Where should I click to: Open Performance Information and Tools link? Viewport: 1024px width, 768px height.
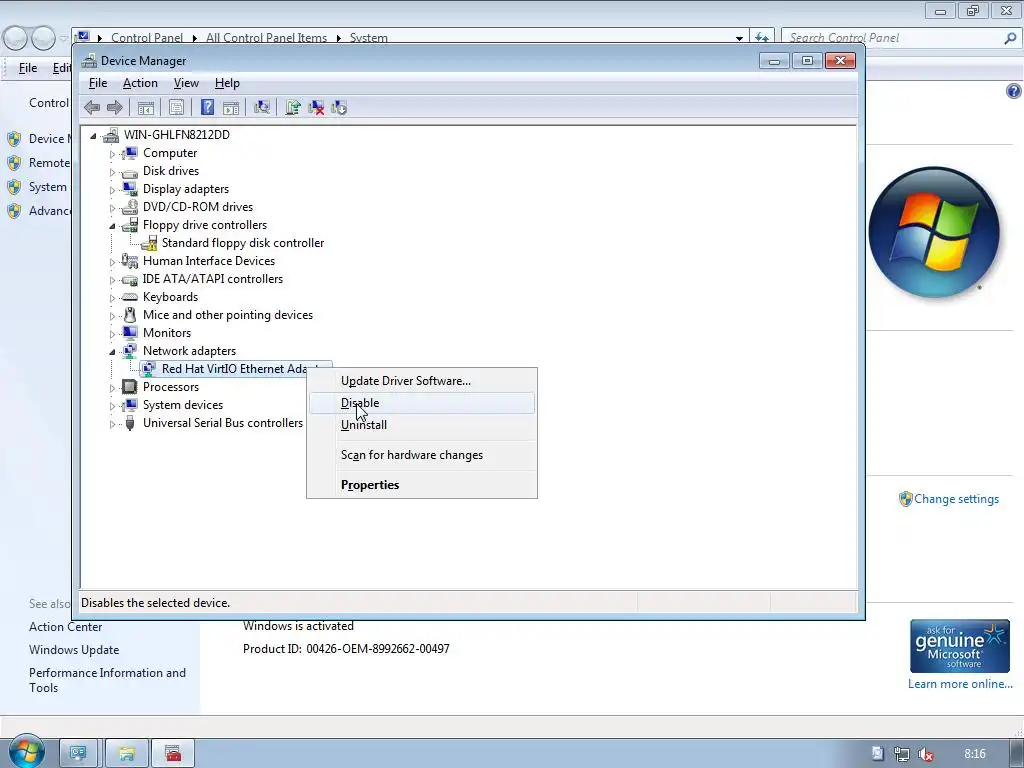107,680
